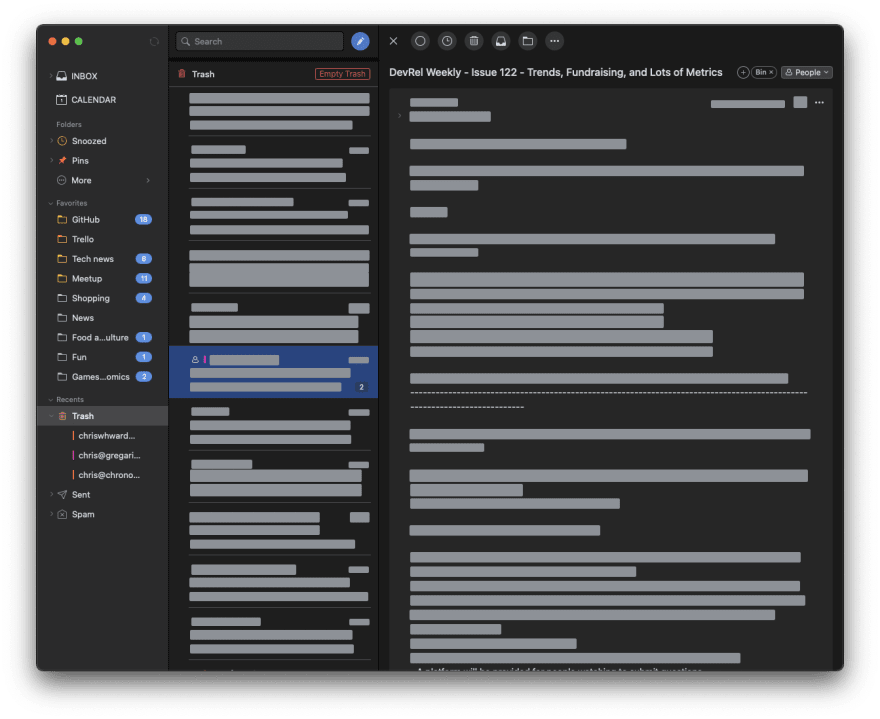Click person icon on selected email row
The width and height of the screenshot is (880, 719).
(195, 359)
